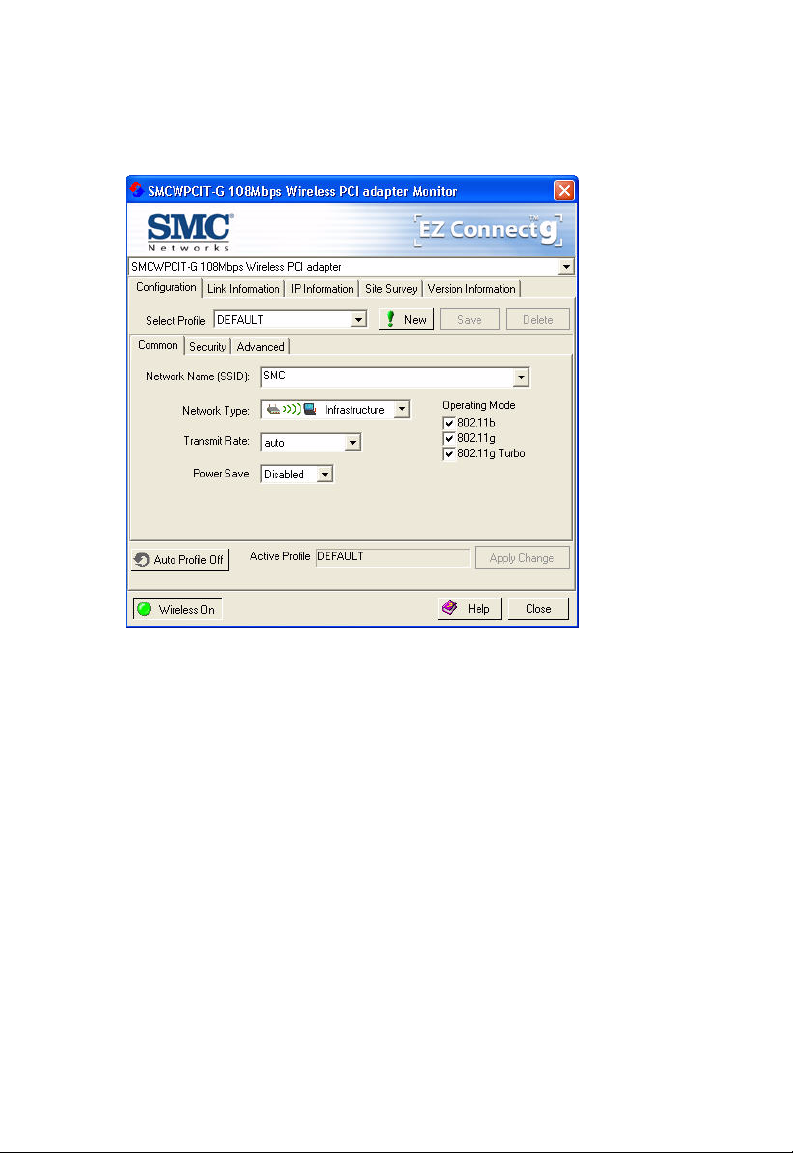The height and width of the screenshot is (1153, 793).
Task: Click the Save profile button
Action: (469, 319)
